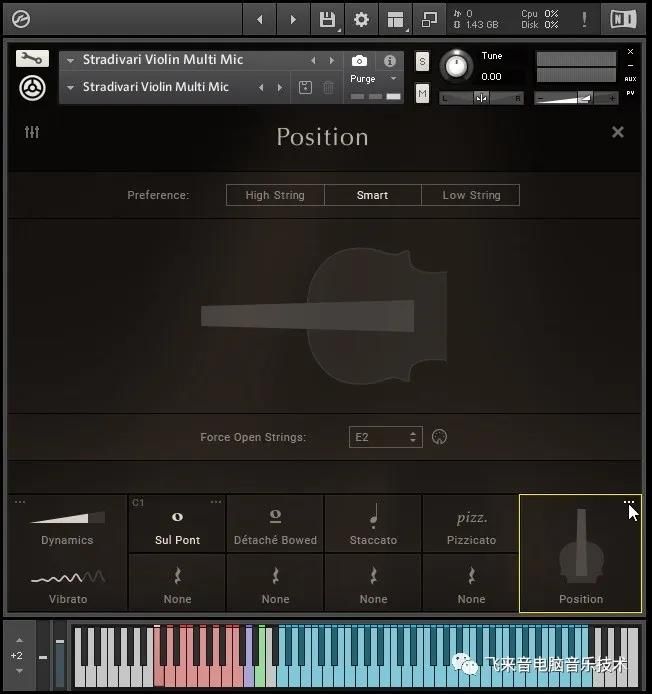Close the instrument with the header X
The image size is (652, 694).
tap(630, 52)
